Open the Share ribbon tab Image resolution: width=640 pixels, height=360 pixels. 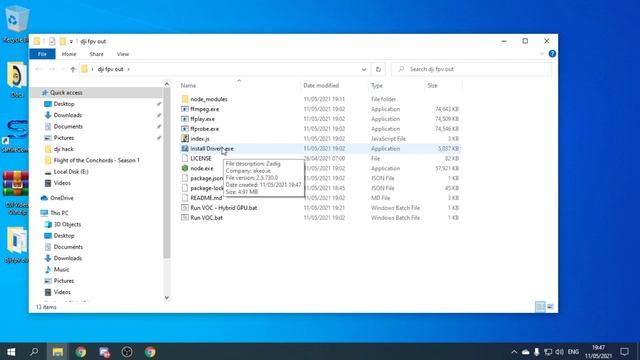(x=96, y=54)
